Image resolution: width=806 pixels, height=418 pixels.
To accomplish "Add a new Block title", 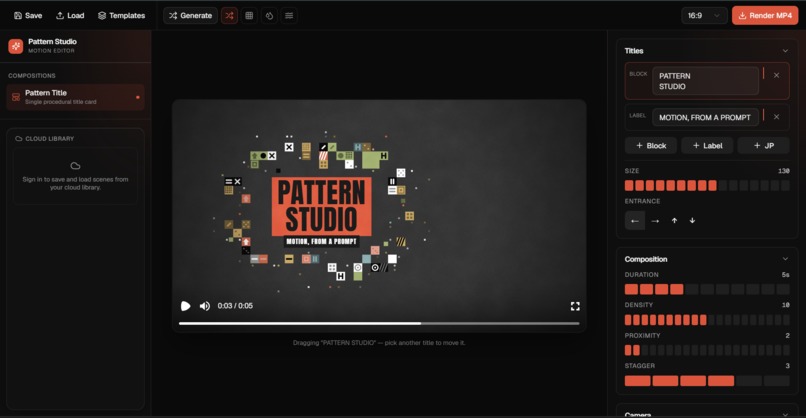I will [x=651, y=146].
